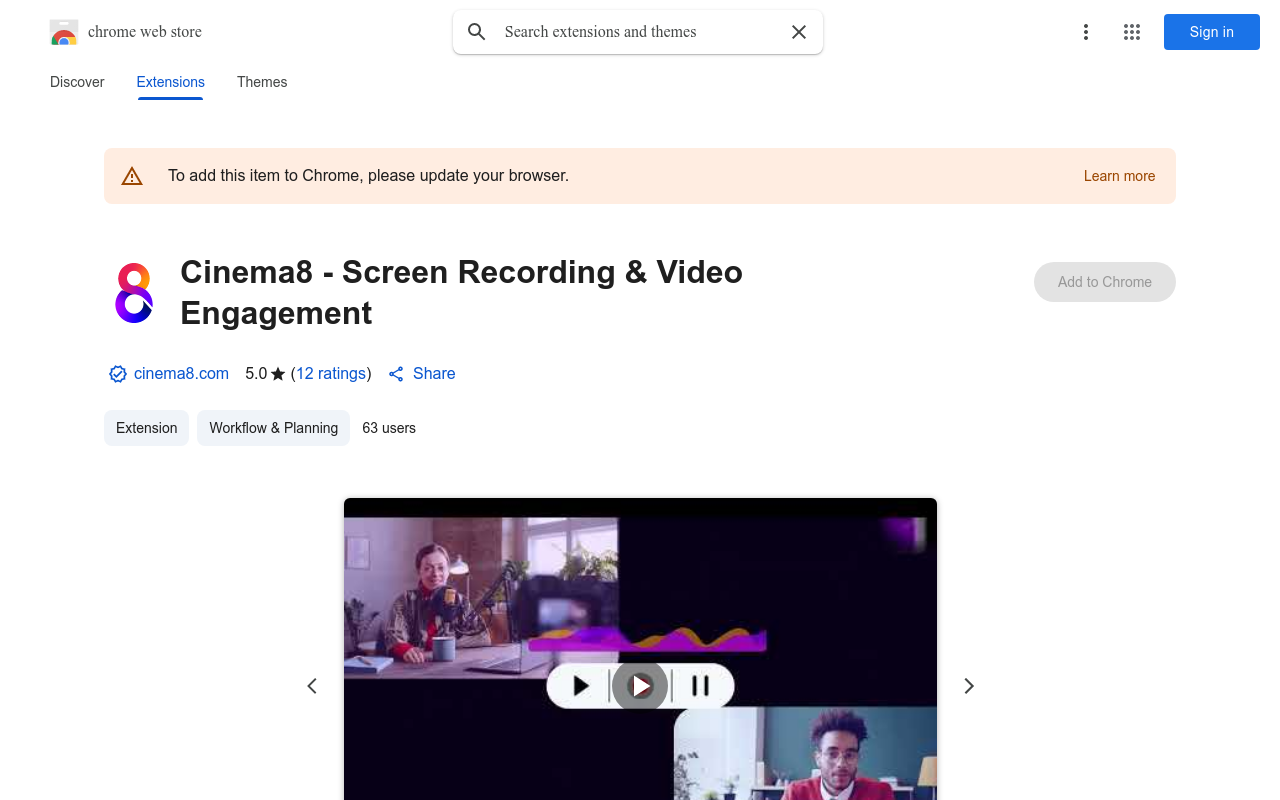
Task: Open the cinema8.com publisher link
Action: pyautogui.click(x=181, y=373)
